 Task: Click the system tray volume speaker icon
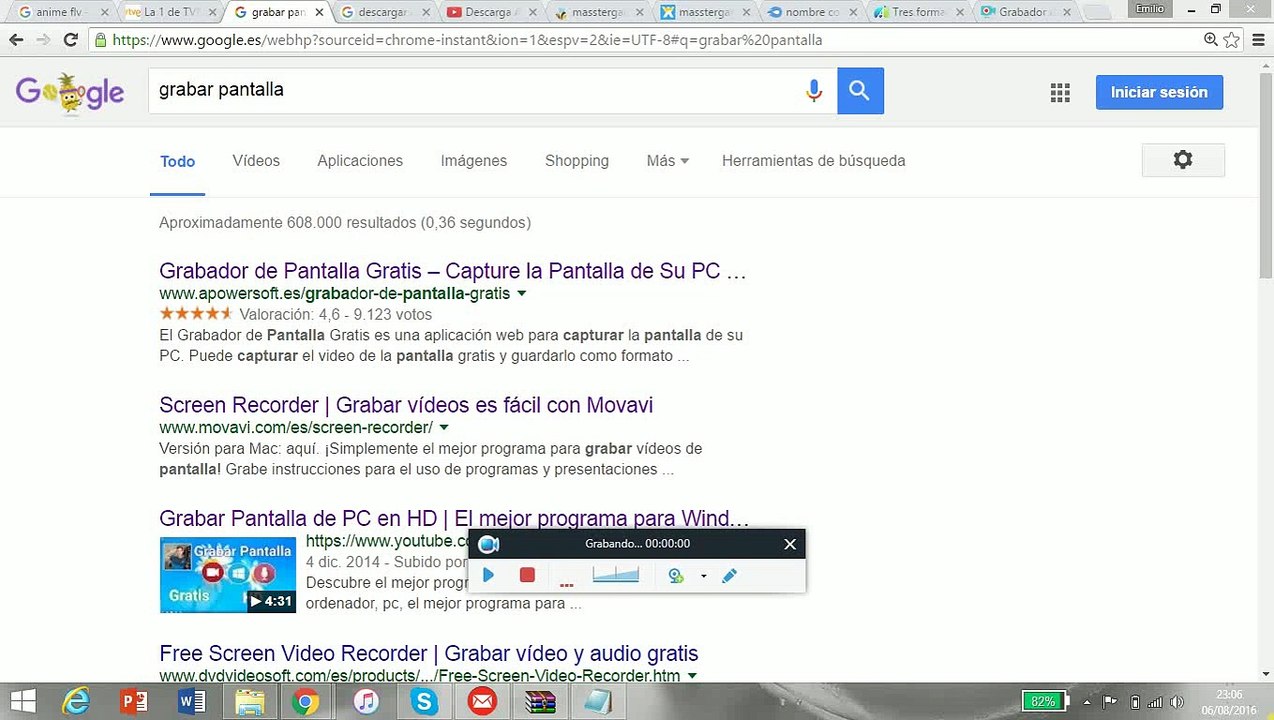(x=1176, y=702)
